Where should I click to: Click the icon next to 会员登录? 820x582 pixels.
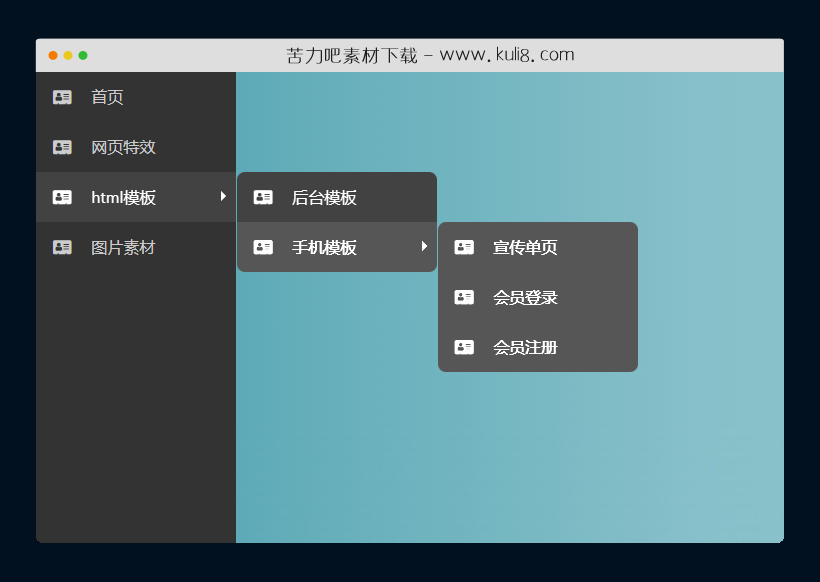pos(464,297)
